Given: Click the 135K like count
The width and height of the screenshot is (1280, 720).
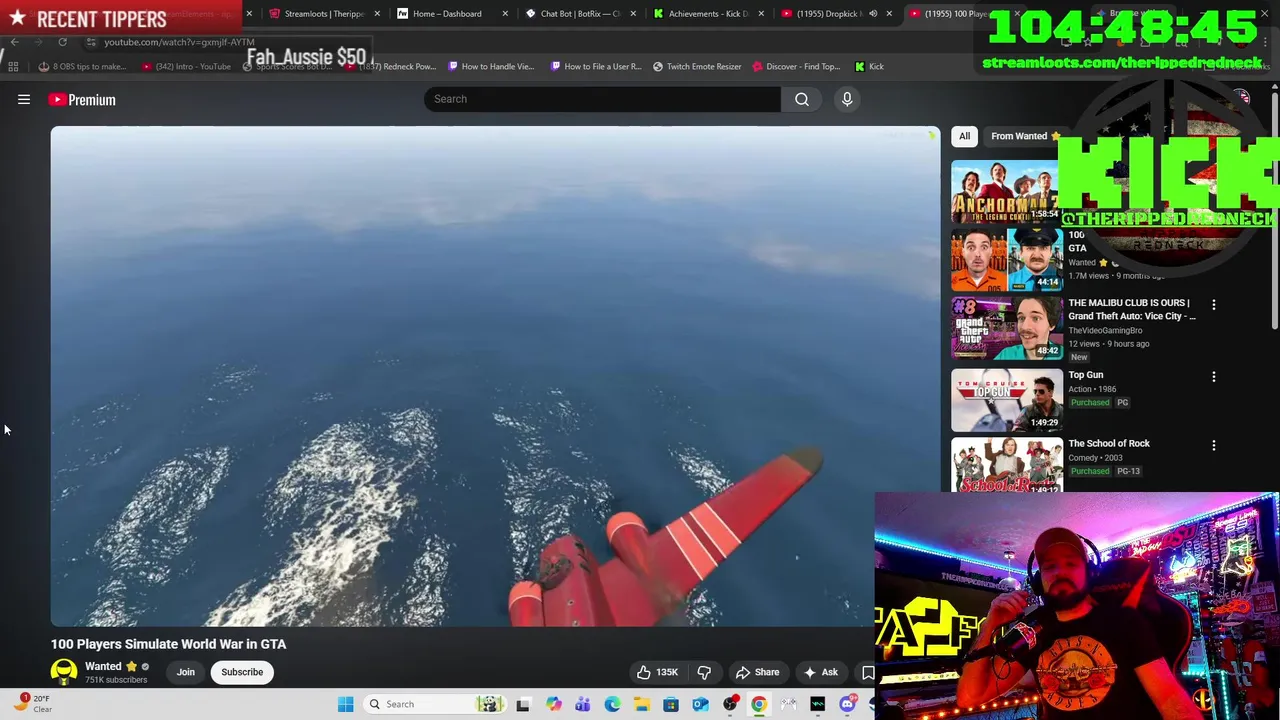Looking at the screenshot, I should [x=667, y=672].
